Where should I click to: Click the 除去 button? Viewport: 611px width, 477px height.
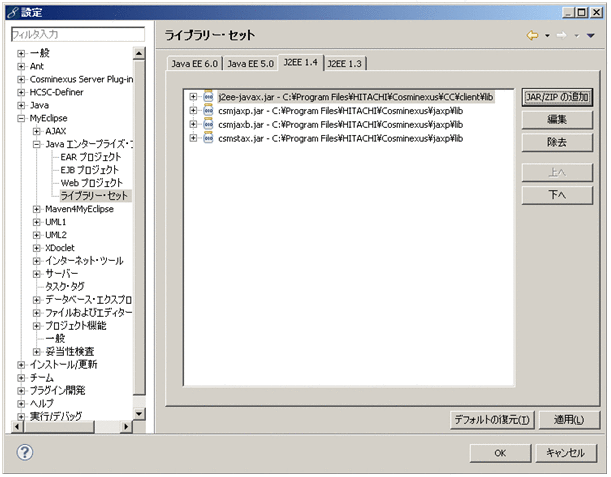[x=557, y=142]
